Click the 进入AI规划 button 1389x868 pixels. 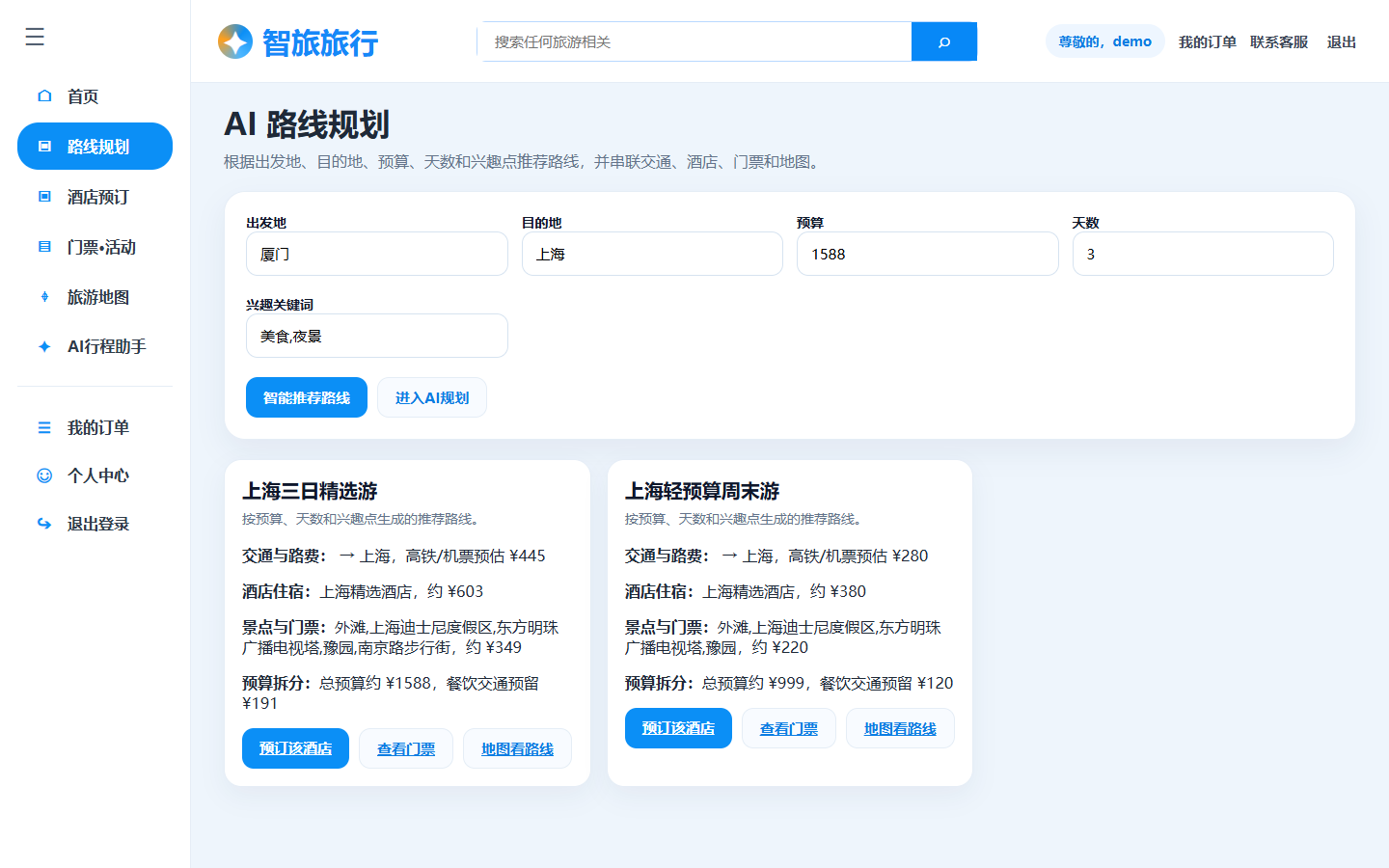point(432,397)
